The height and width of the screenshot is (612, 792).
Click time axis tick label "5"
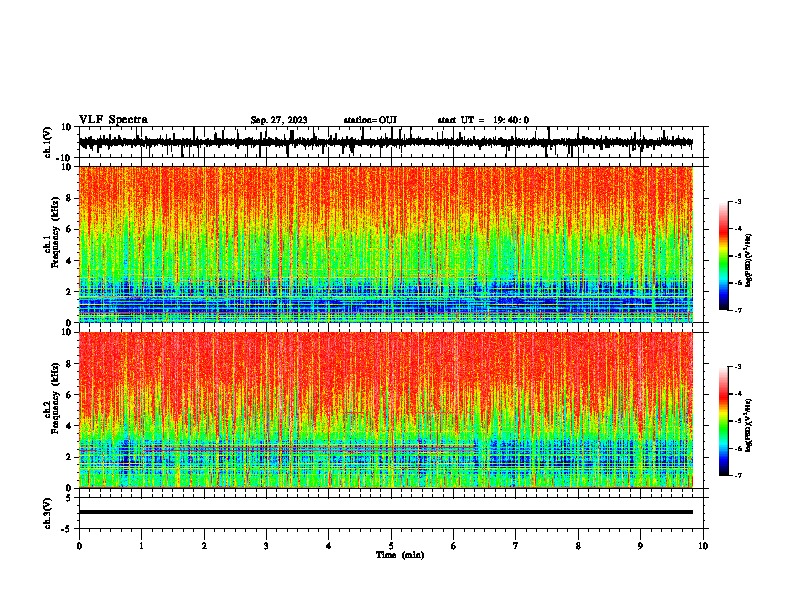click(391, 546)
